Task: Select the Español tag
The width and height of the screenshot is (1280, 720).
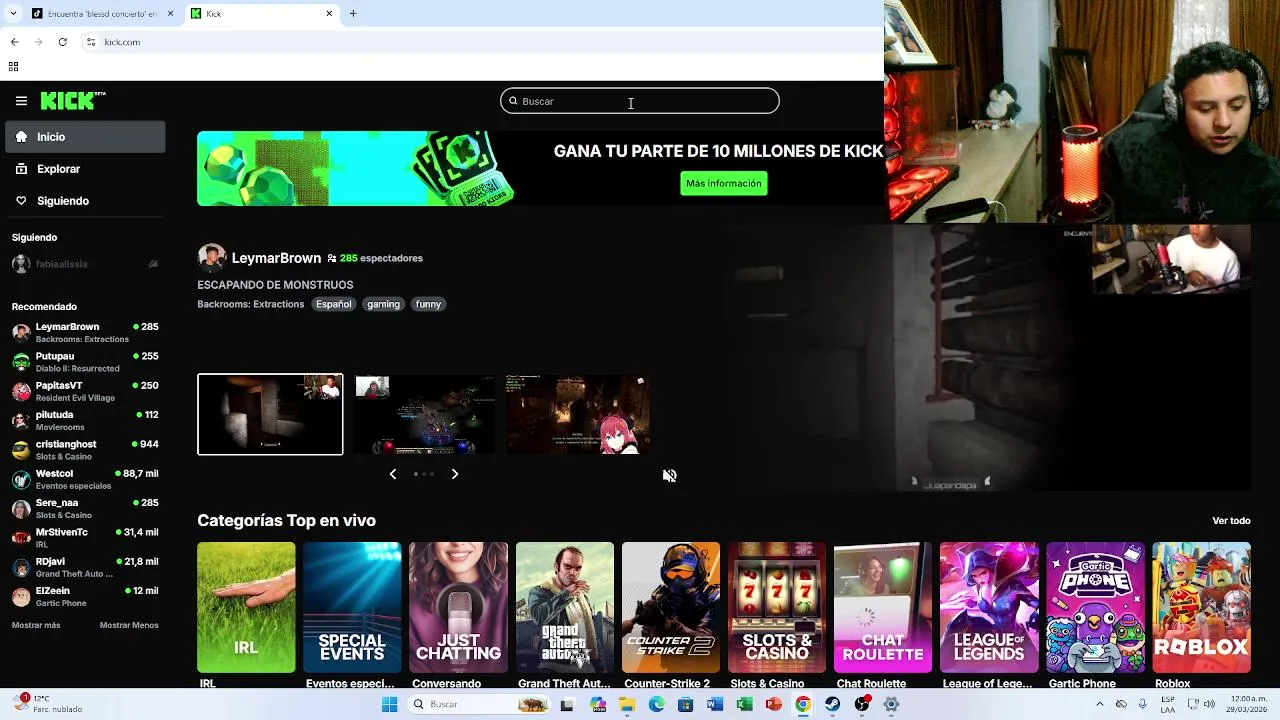Action: point(334,304)
